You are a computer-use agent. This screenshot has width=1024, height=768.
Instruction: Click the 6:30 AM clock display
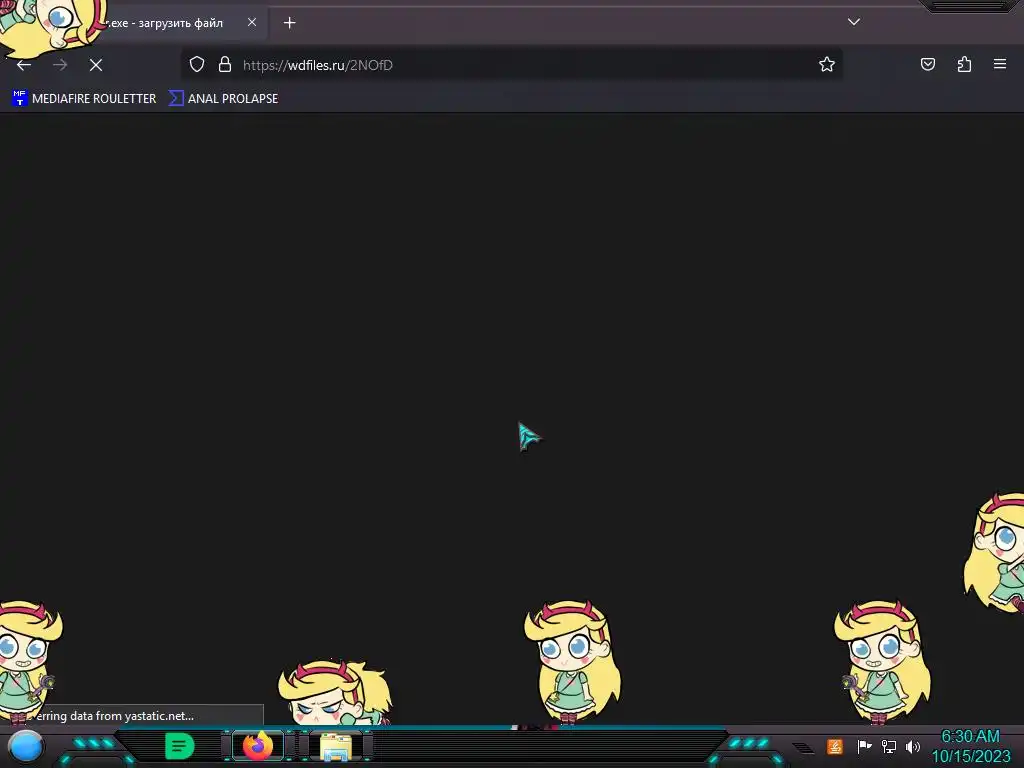[x=970, y=737]
